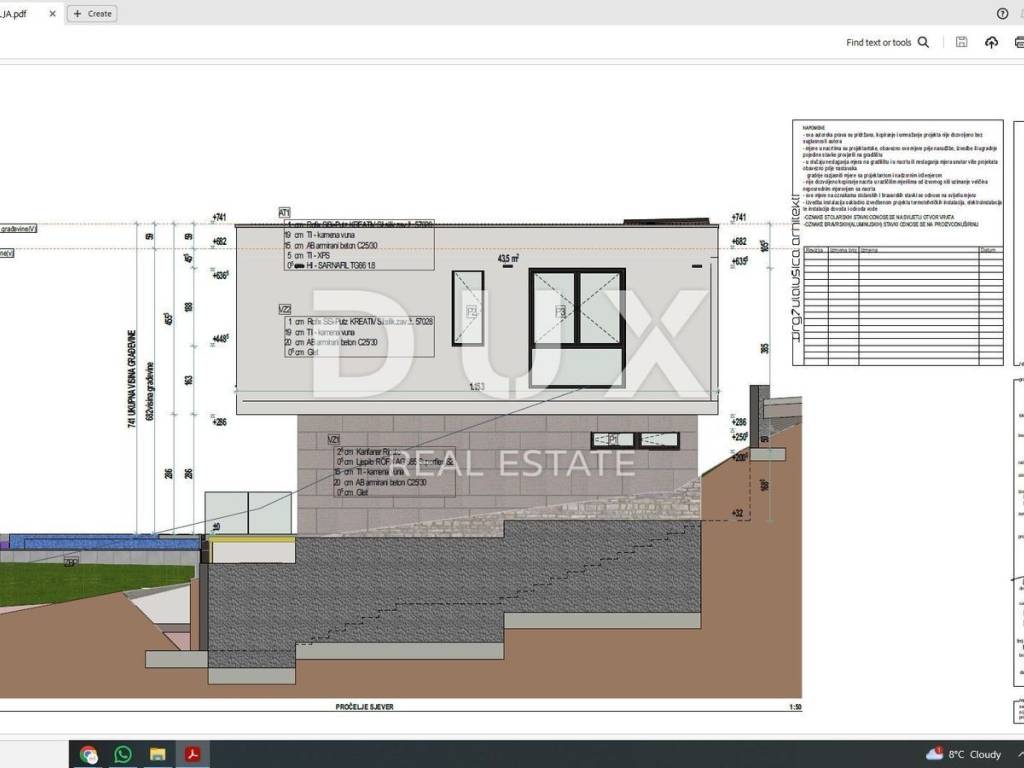Click the cloud upload share icon
The width and height of the screenshot is (1024, 768).
pyautogui.click(x=991, y=42)
